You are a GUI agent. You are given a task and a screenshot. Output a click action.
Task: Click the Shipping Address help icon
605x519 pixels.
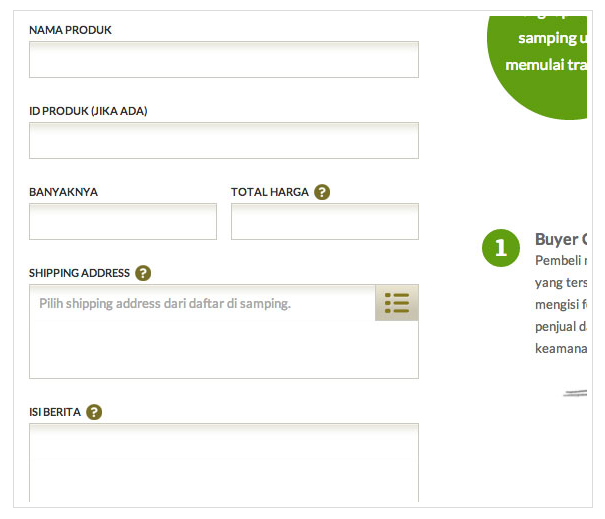point(143,273)
